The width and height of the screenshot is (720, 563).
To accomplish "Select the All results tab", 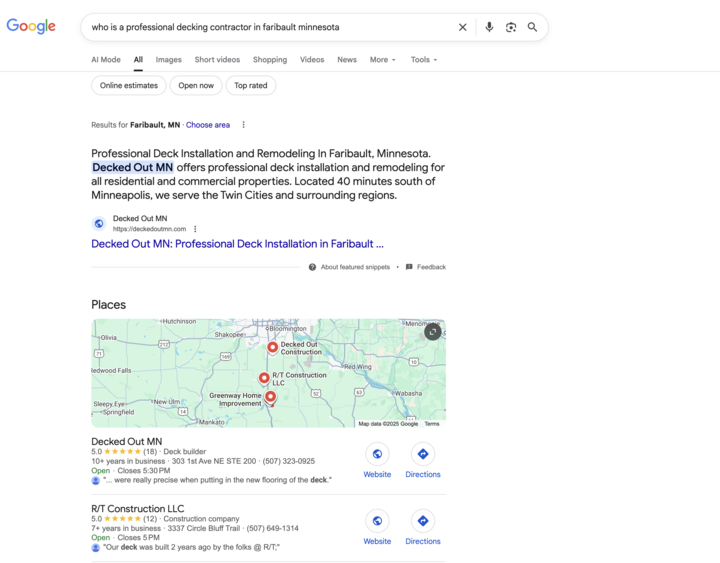I will (138, 60).
